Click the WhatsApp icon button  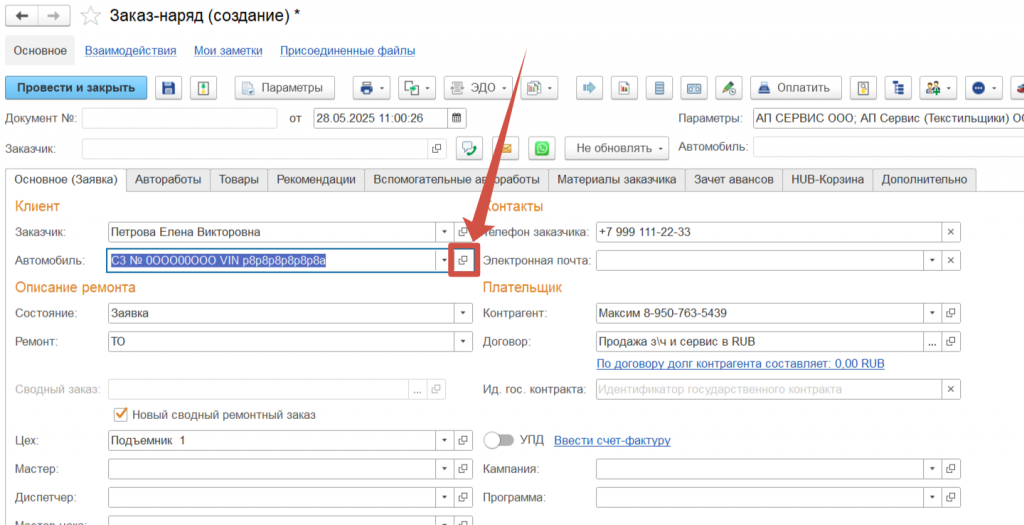542,148
